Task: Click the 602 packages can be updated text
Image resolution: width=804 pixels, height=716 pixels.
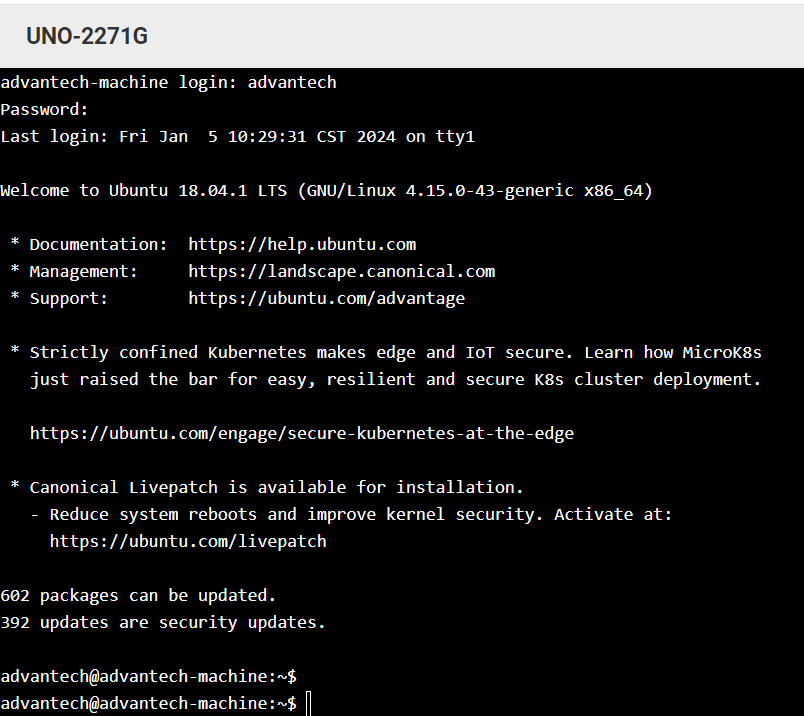Action: [138, 595]
